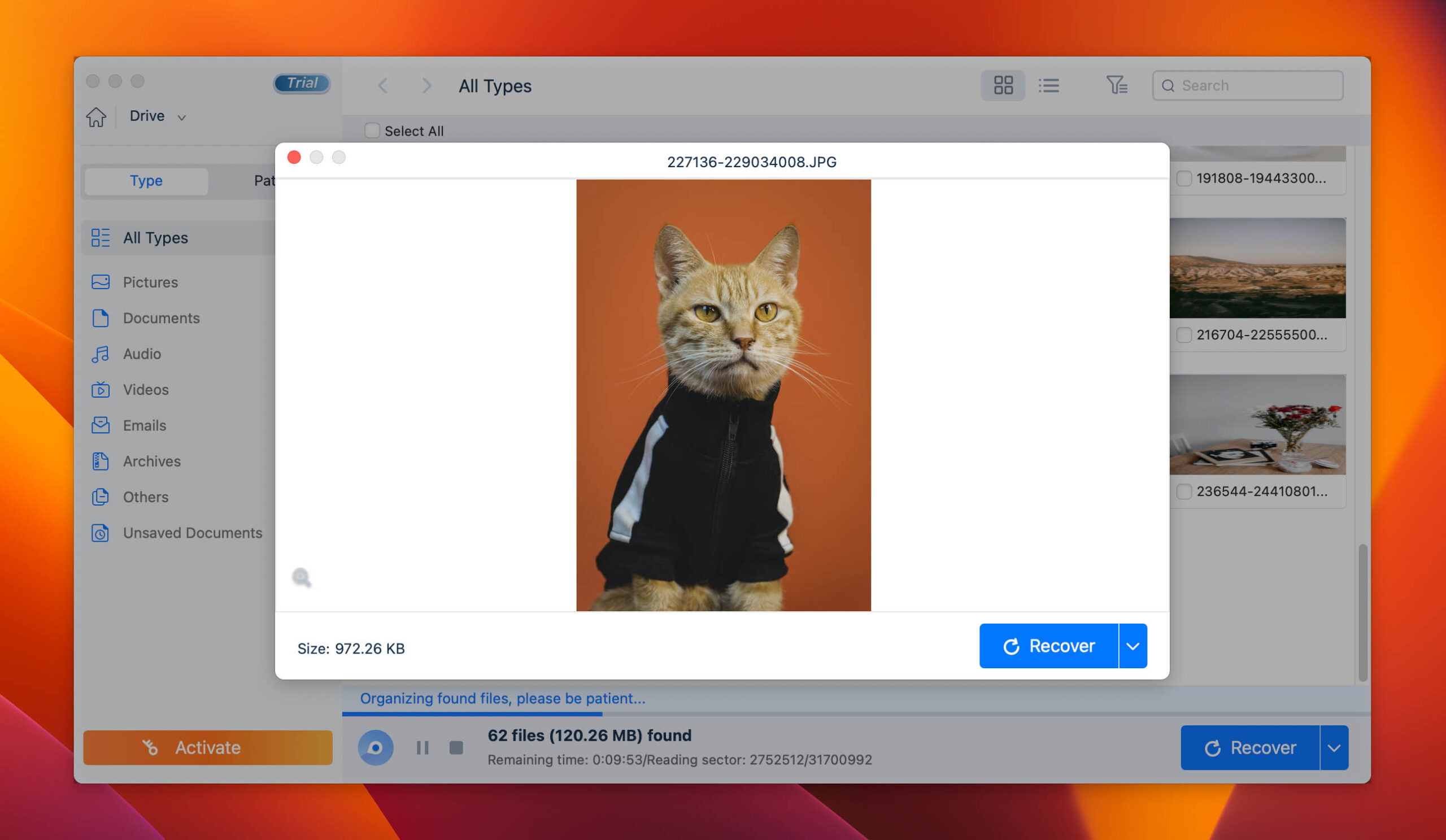
Task: Click the Unsaved Documents icon
Action: pos(101,533)
